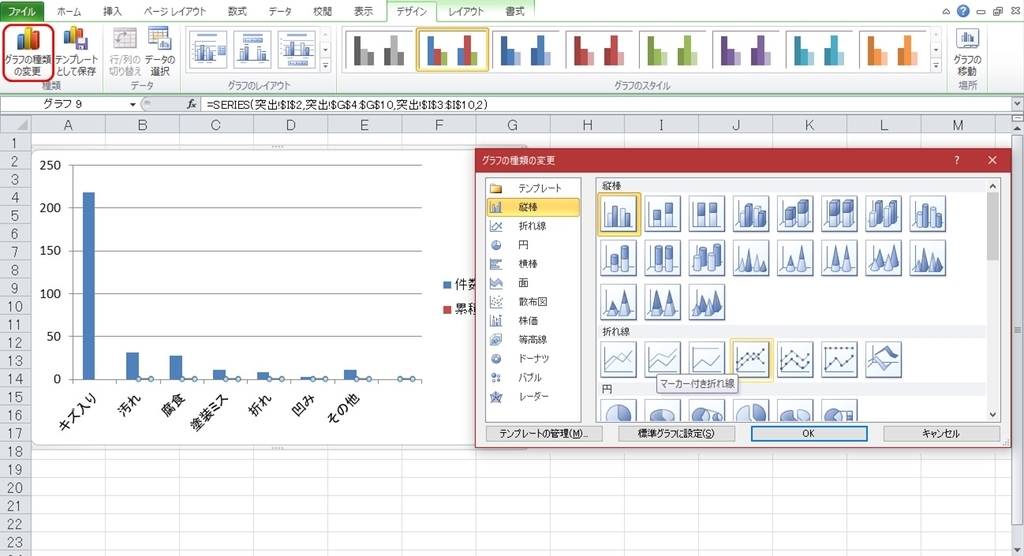
Task: Click the insert function fx button
Action: click(191, 105)
